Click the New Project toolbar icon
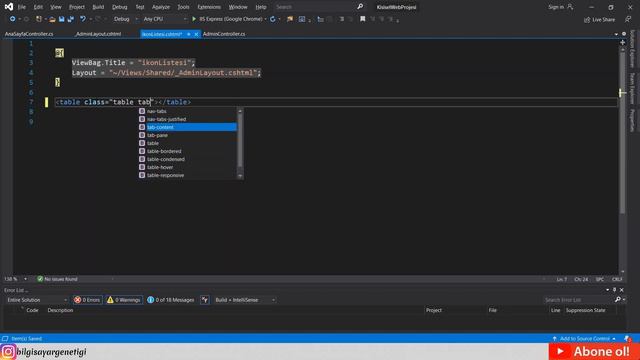 pos(39,19)
